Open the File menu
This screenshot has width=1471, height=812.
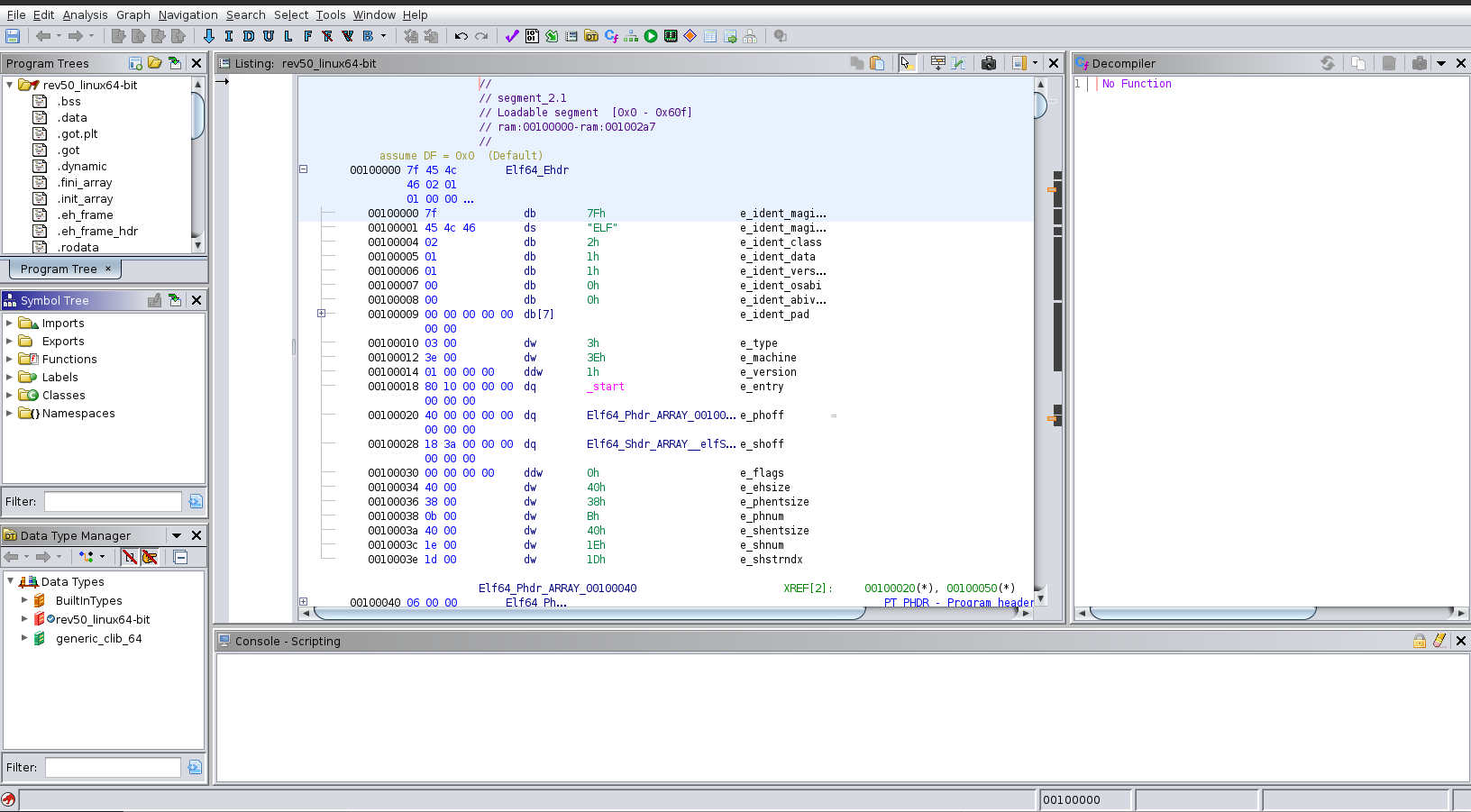[x=16, y=14]
